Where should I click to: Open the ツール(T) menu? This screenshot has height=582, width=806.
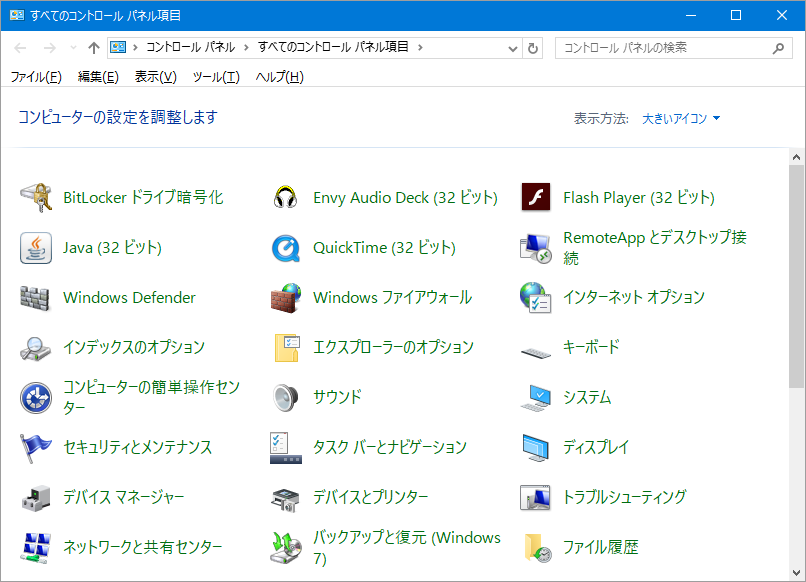(216, 77)
